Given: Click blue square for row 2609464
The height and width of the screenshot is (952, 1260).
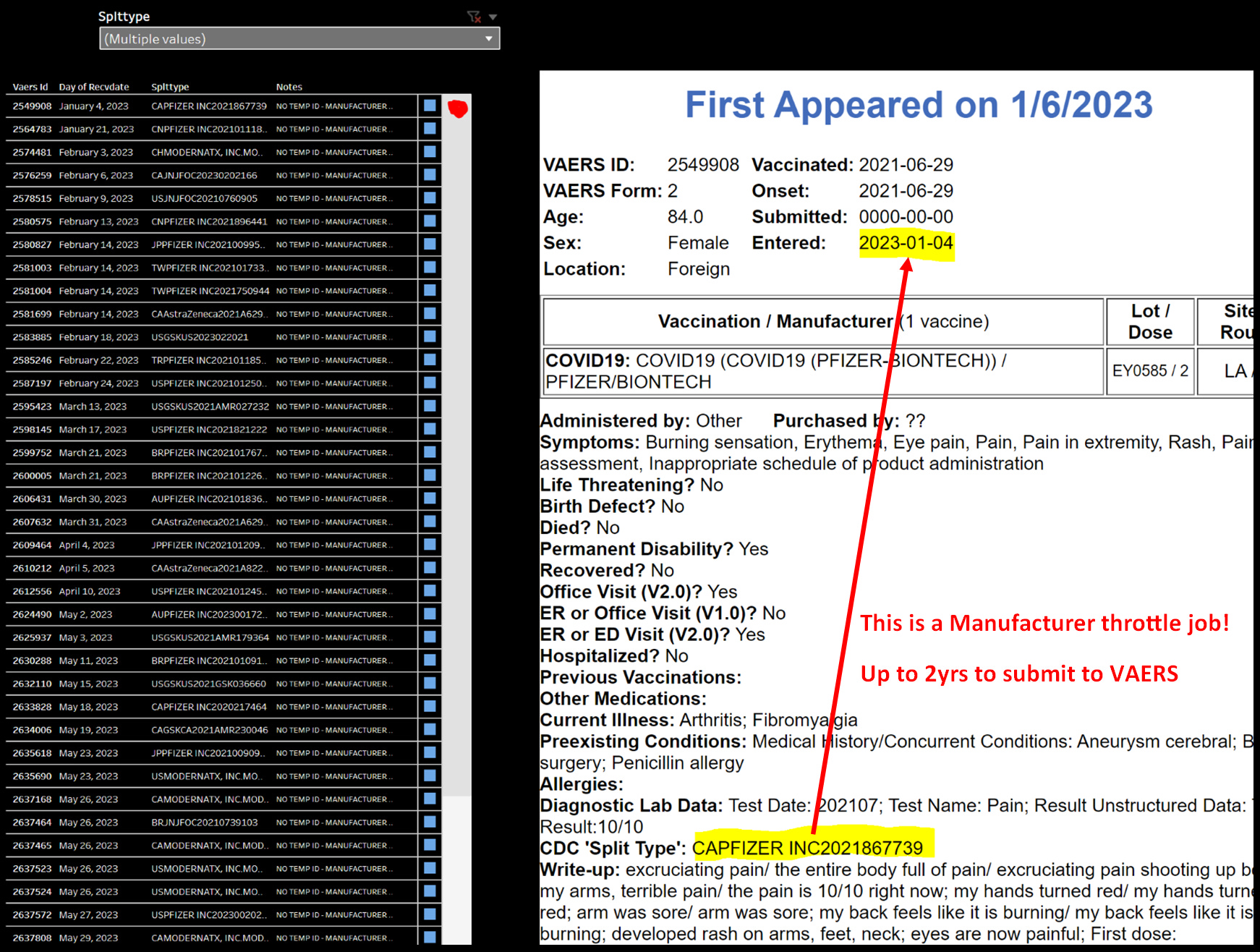Looking at the screenshot, I should pos(430,545).
